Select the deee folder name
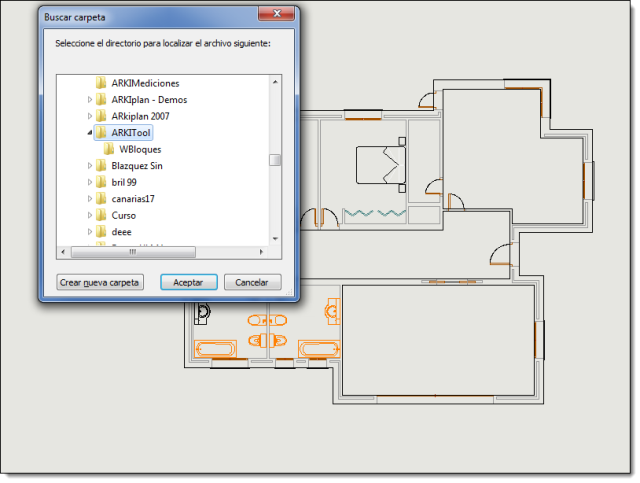This screenshot has width=640, height=483. (x=121, y=232)
